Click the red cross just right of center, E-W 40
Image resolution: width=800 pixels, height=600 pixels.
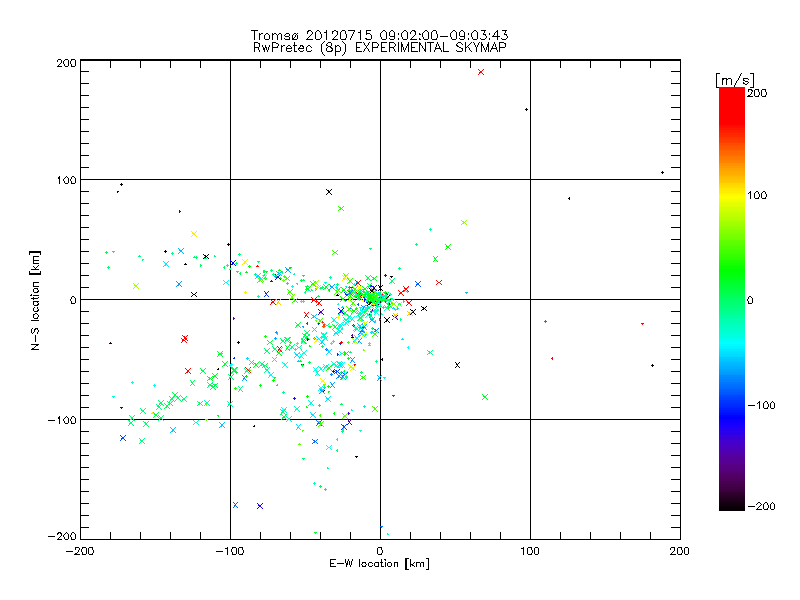click(439, 282)
